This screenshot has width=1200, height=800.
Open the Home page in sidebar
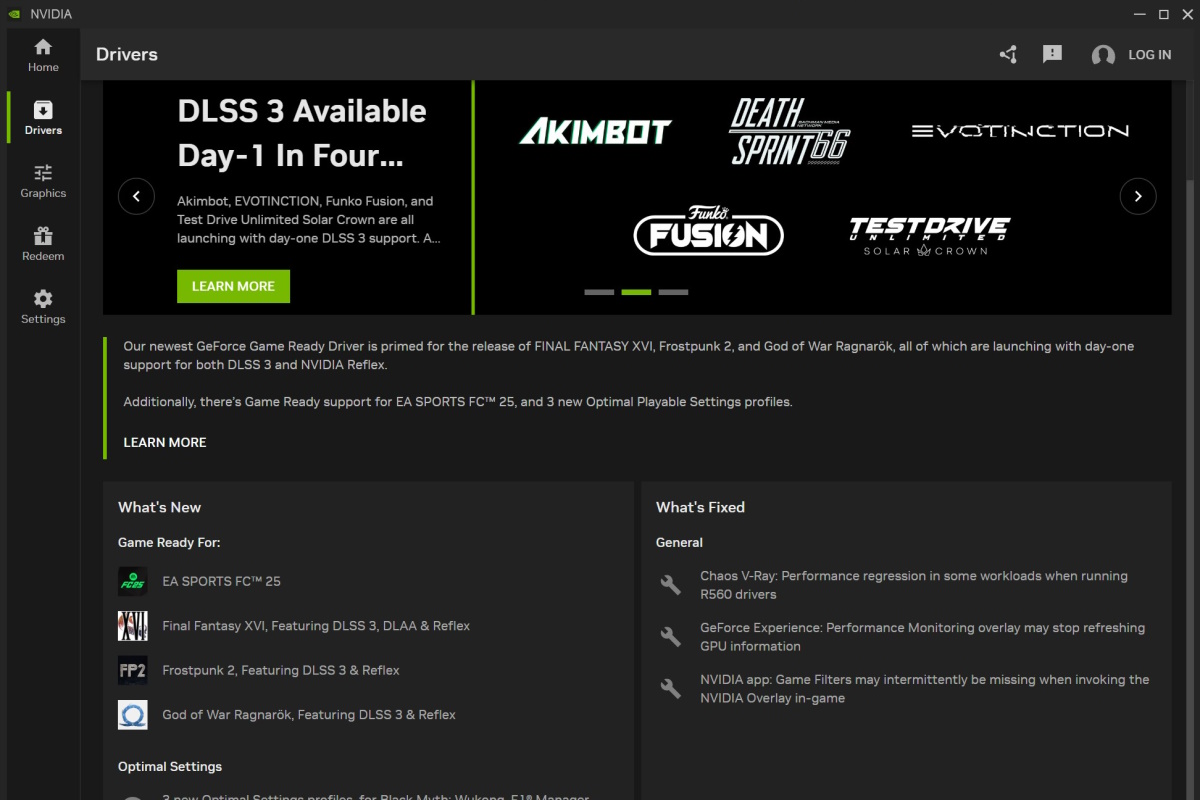point(43,55)
